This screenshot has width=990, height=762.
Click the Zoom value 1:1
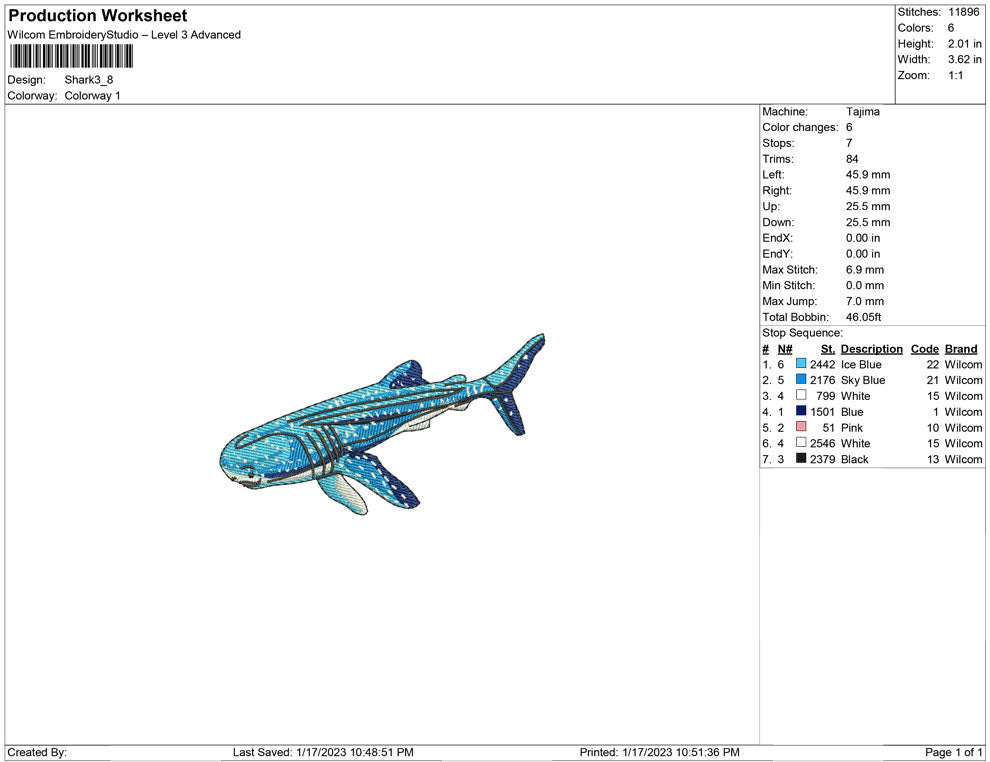[x=955, y=75]
